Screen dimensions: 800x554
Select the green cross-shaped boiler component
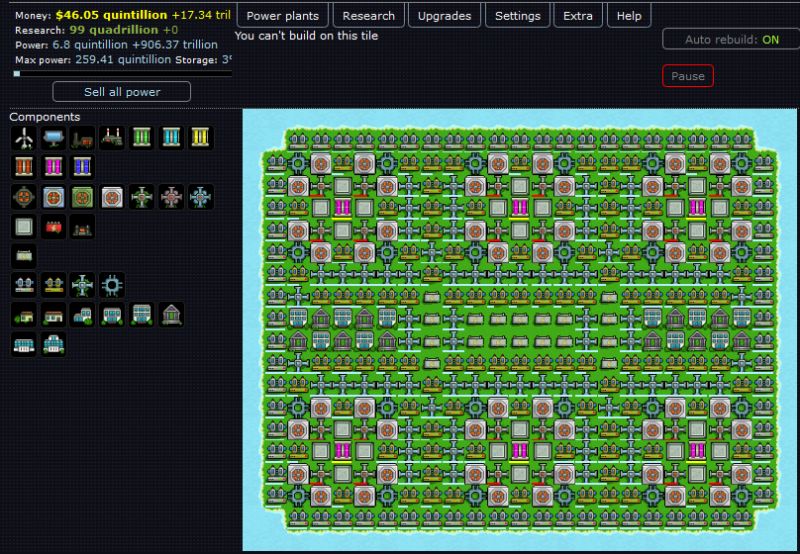(x=141, y=197)
